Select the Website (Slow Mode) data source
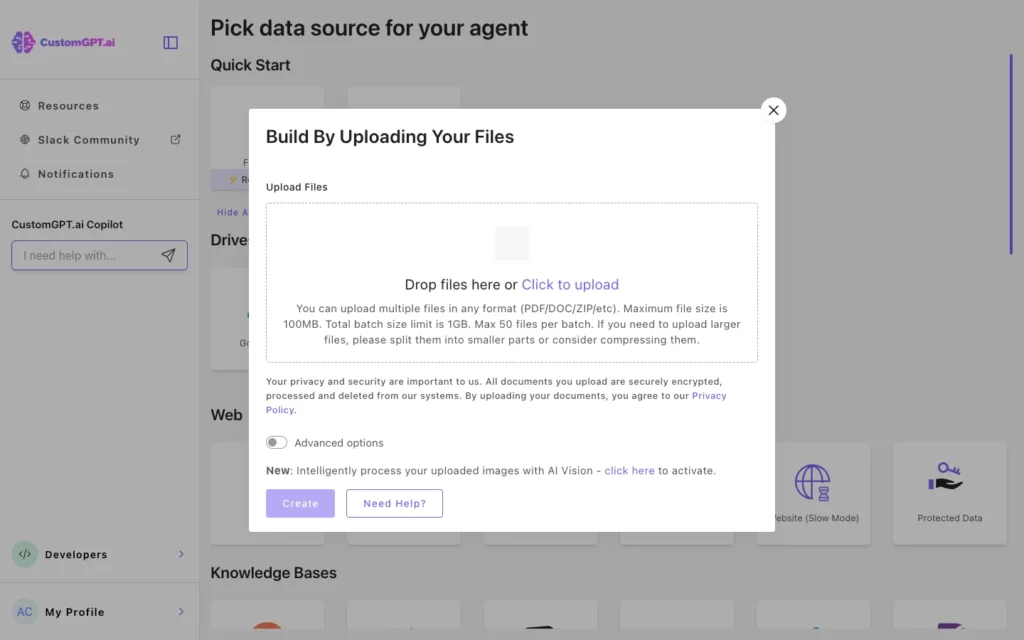The image size is (1024, 640). pos(813,493)
